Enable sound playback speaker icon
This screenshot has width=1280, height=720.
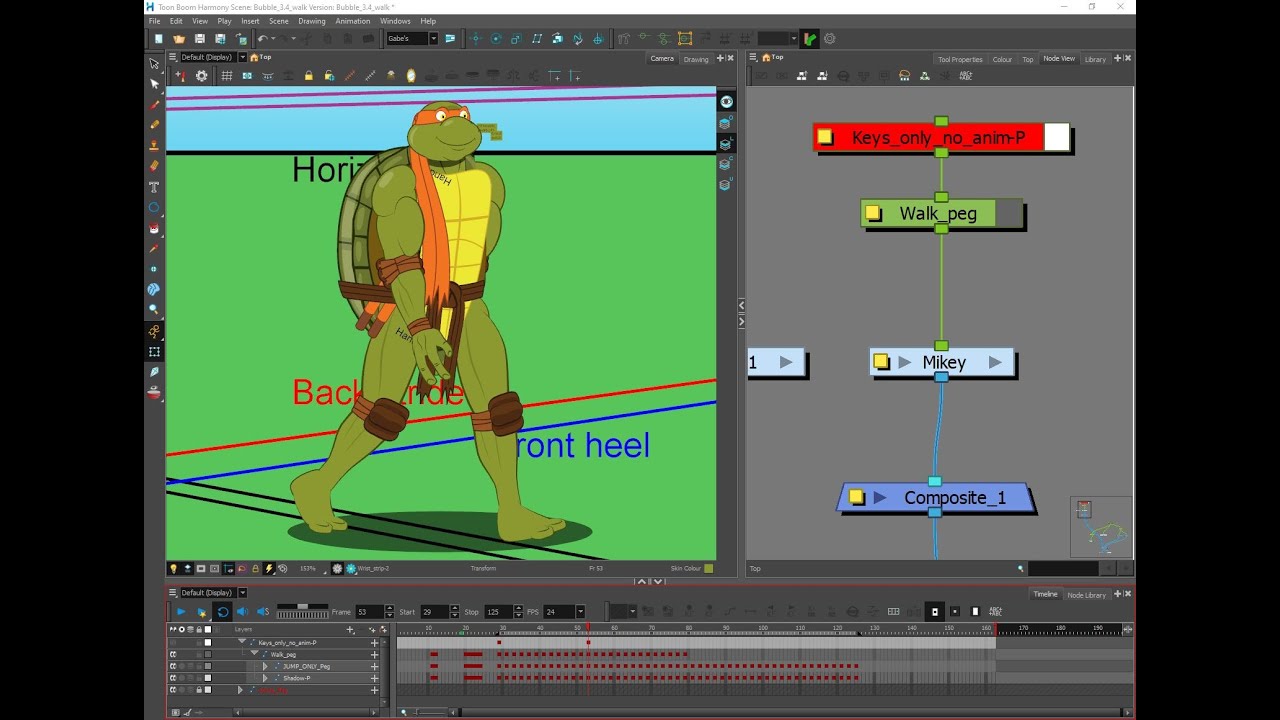[x=242, y=612]
